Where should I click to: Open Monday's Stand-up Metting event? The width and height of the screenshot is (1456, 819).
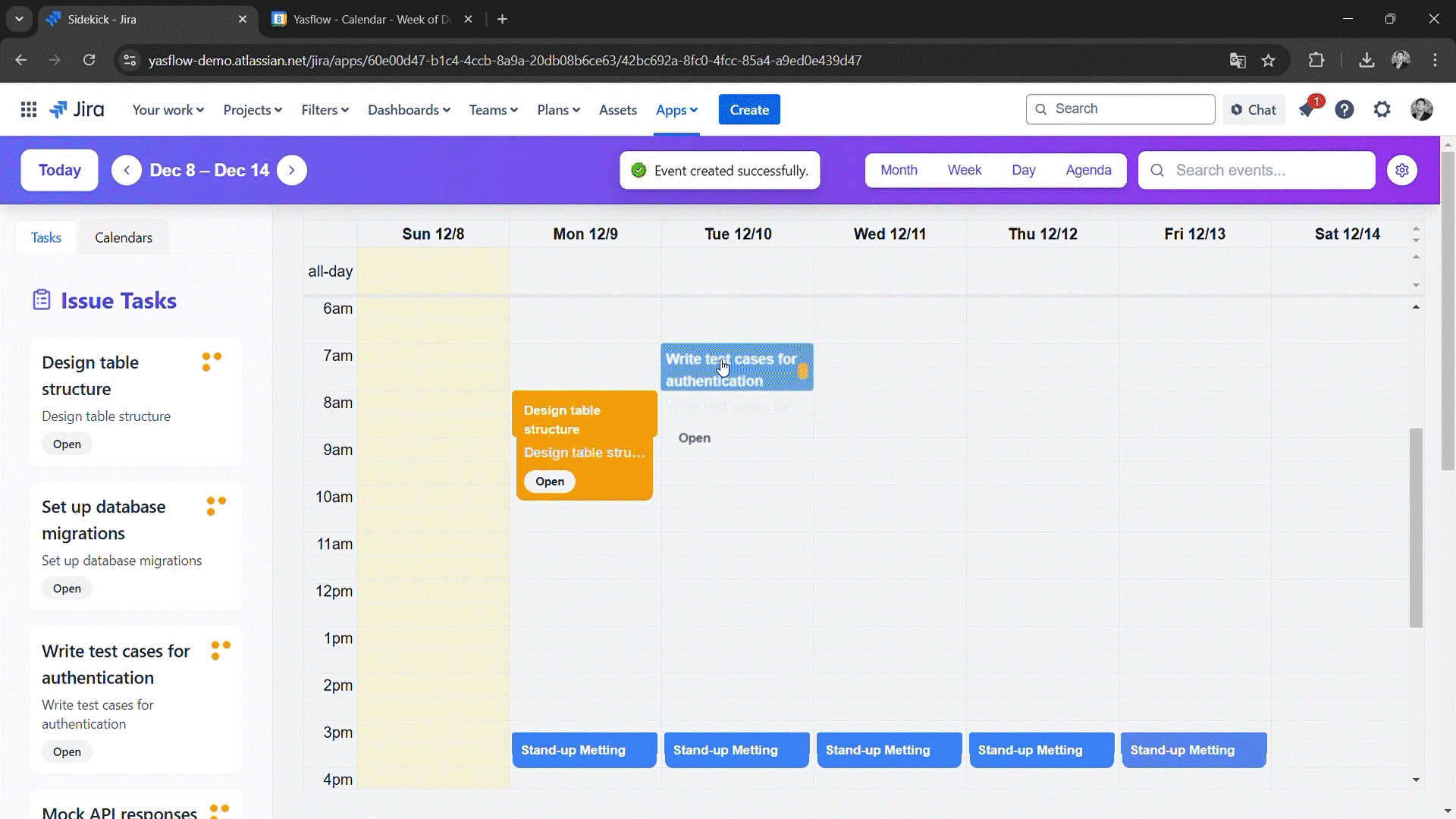[x=584, y=750]
